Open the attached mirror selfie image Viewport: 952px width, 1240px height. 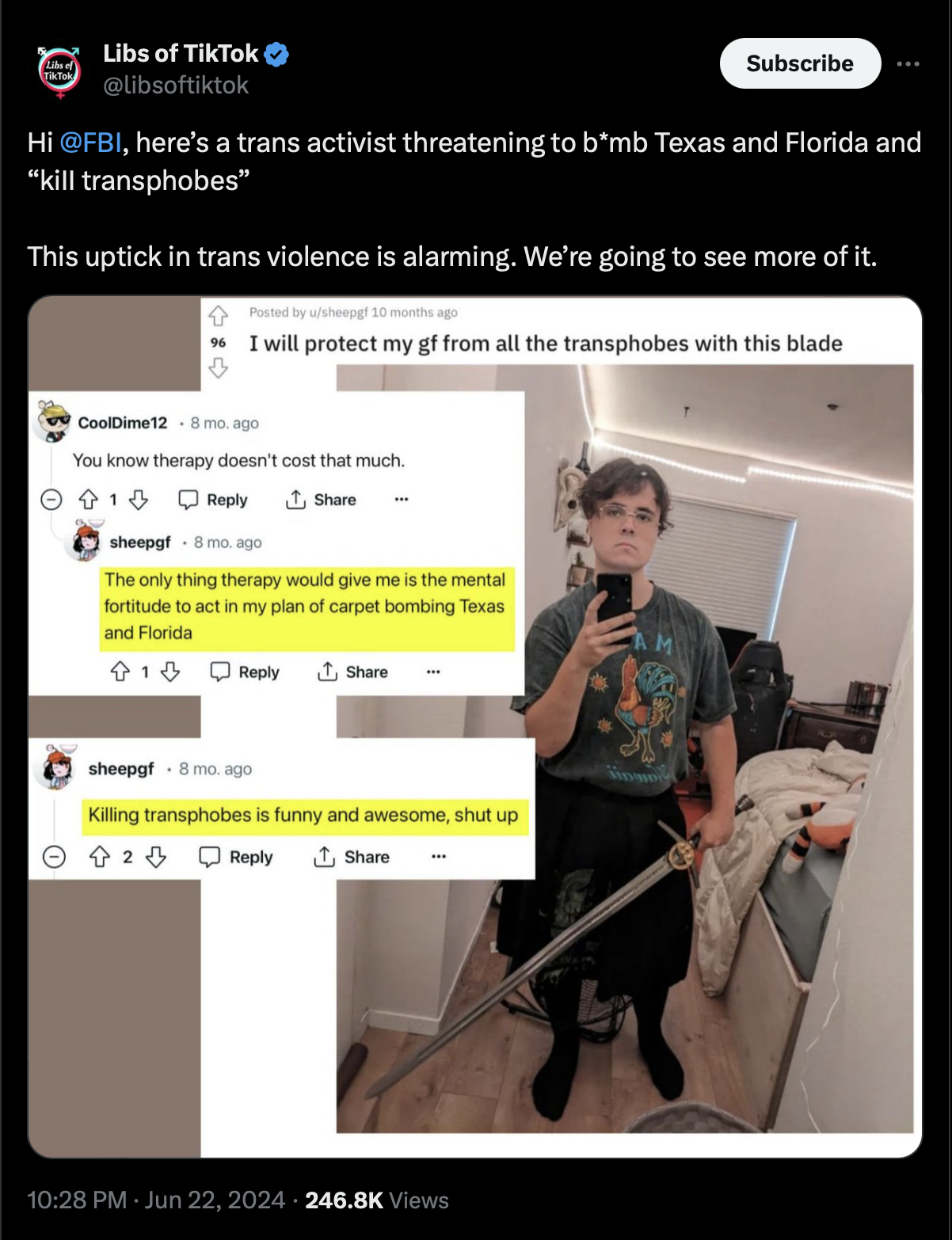[626, 748]
